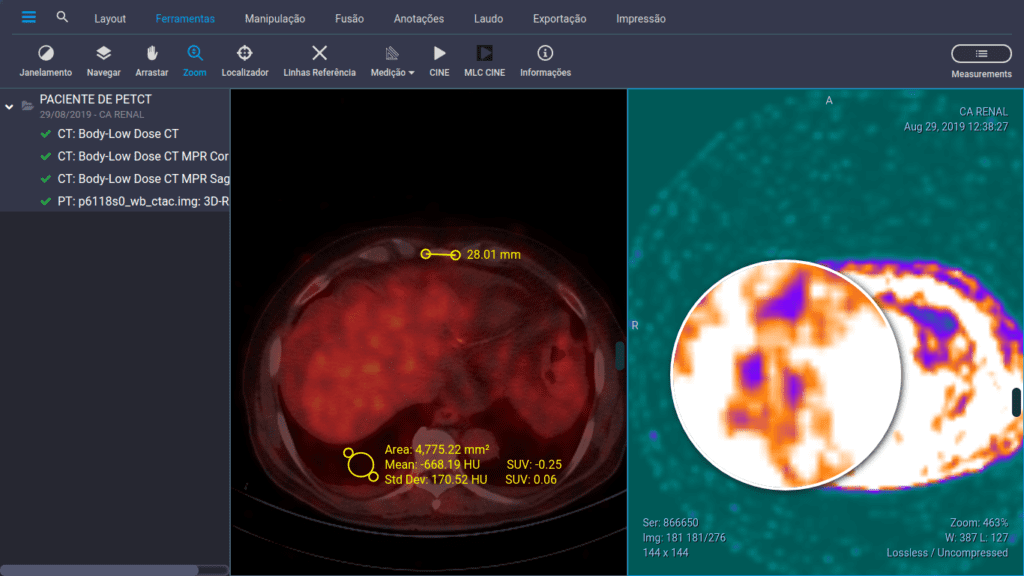This screenshot has height=576, width=1024.
Task: Open the search magnifier tool
Action: [62, 17]
